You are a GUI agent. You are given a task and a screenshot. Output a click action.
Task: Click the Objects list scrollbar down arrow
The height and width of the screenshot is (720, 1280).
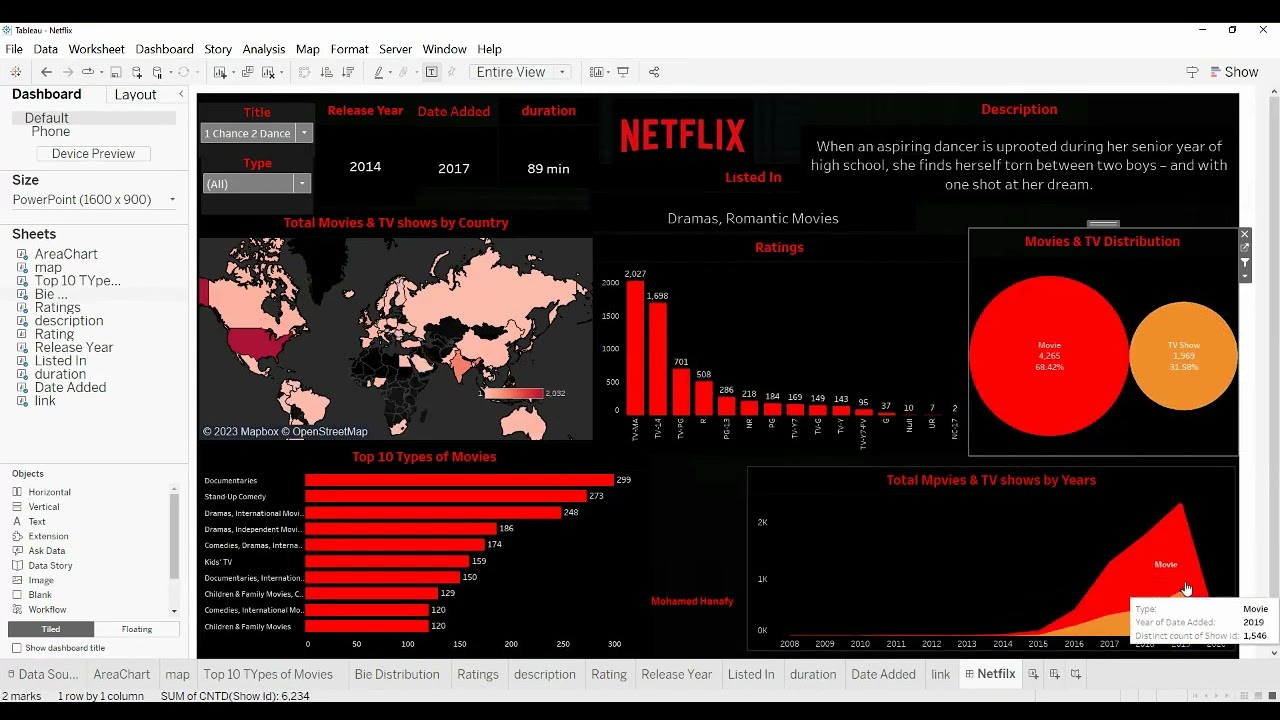click(x=174, y=610)
